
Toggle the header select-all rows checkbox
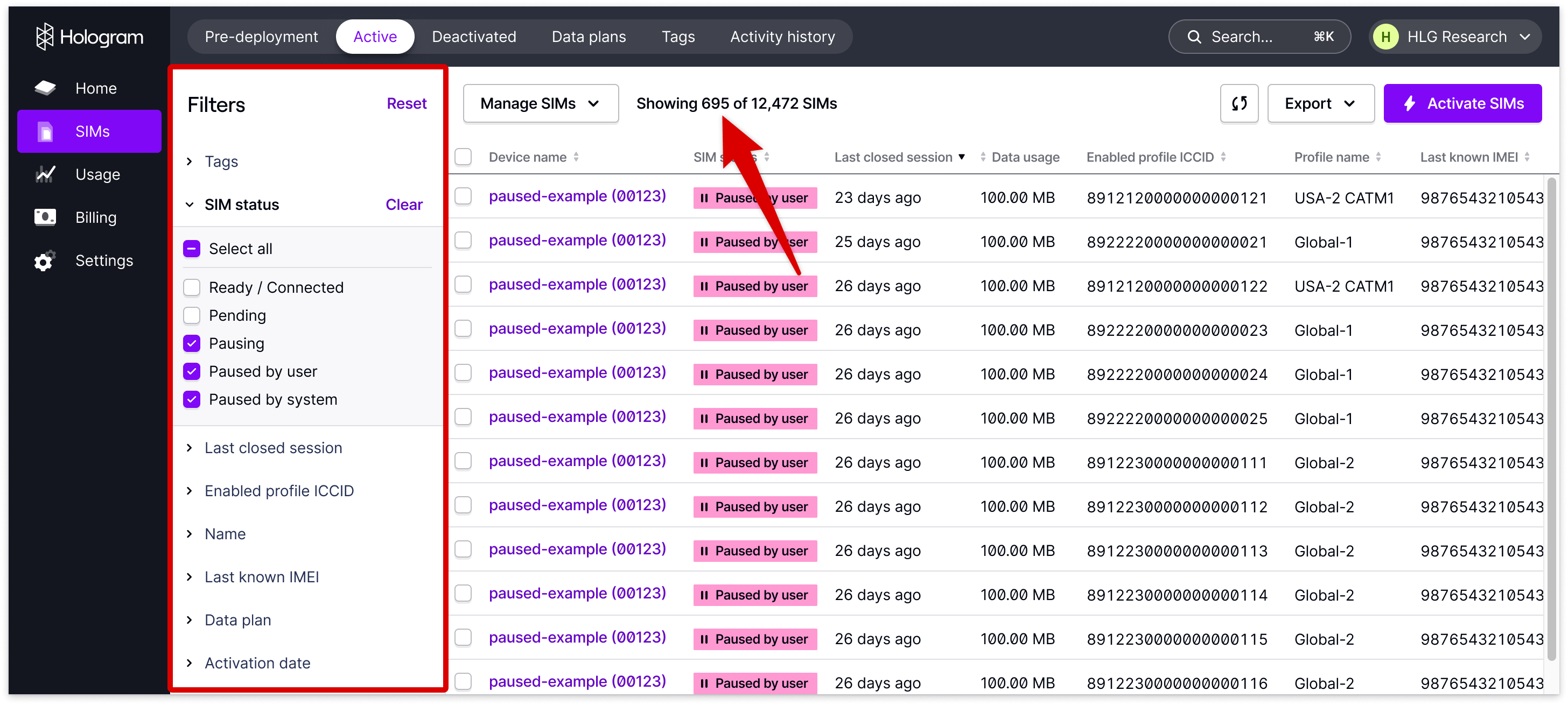463,157
